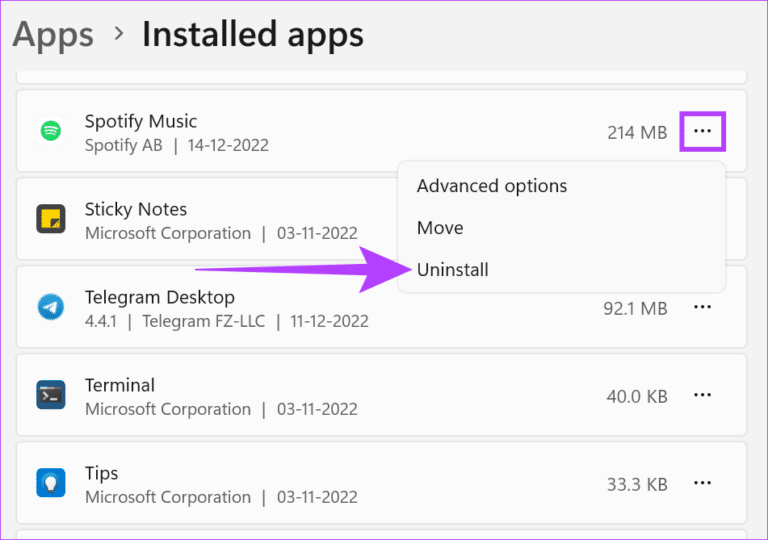768x540 pixels.
Task: Click Telegram FZ-LLC publisher text
Action: pyautogui.click(x=204, y=321)
